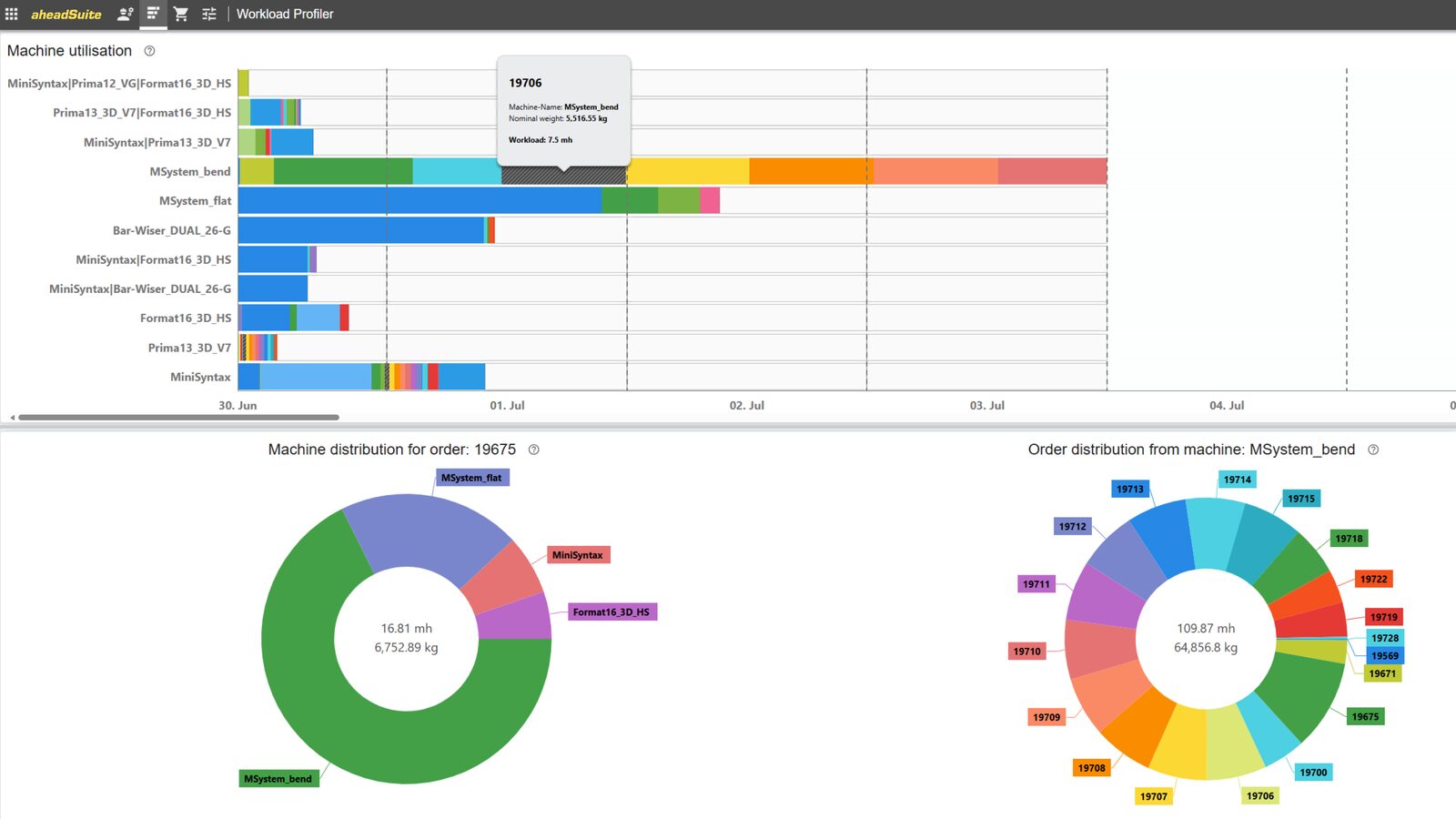The width and height of the screenshot is (1456, 819).
Task: Click the MiniSyntax label in pie chart
Action: (578, 555)
